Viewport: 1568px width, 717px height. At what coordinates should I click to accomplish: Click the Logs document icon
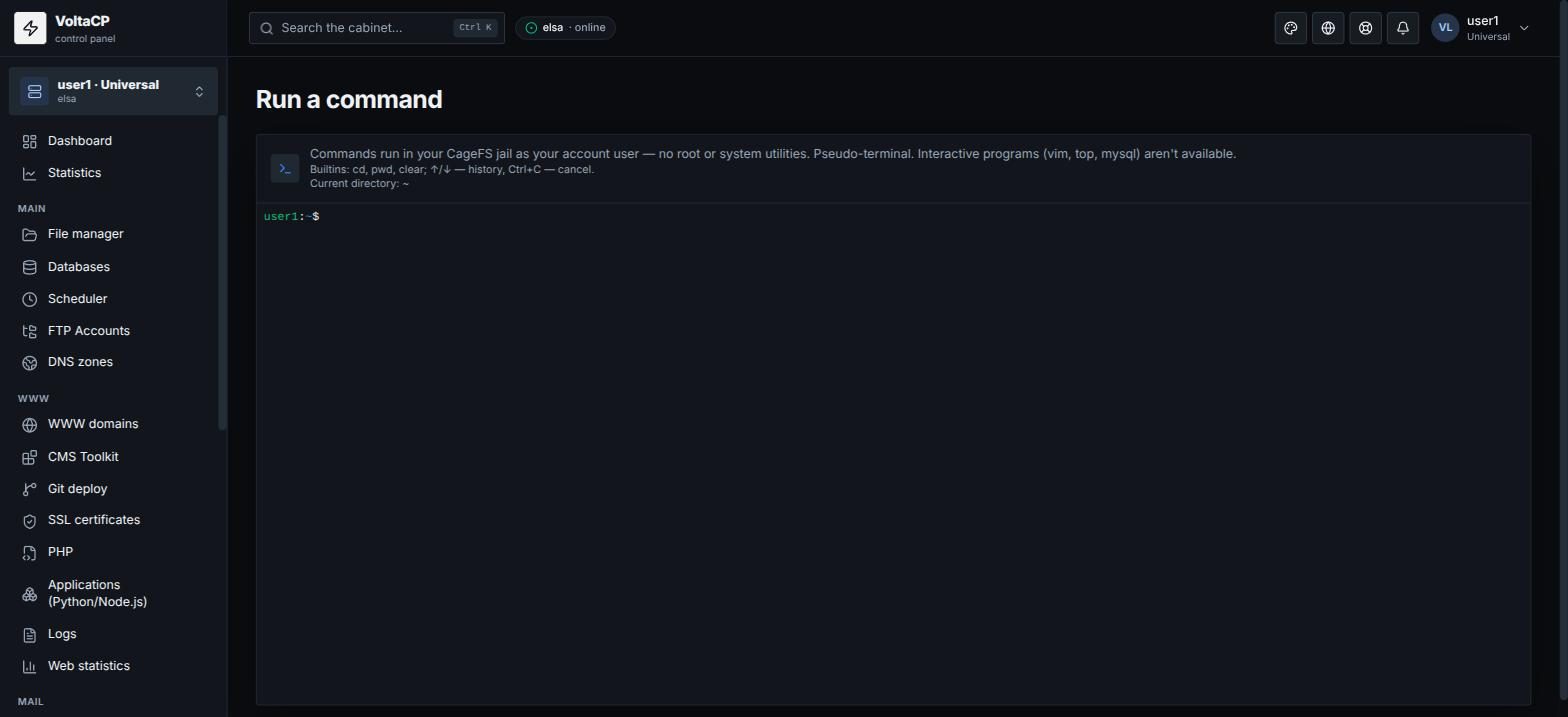click(x=29, y=634)
